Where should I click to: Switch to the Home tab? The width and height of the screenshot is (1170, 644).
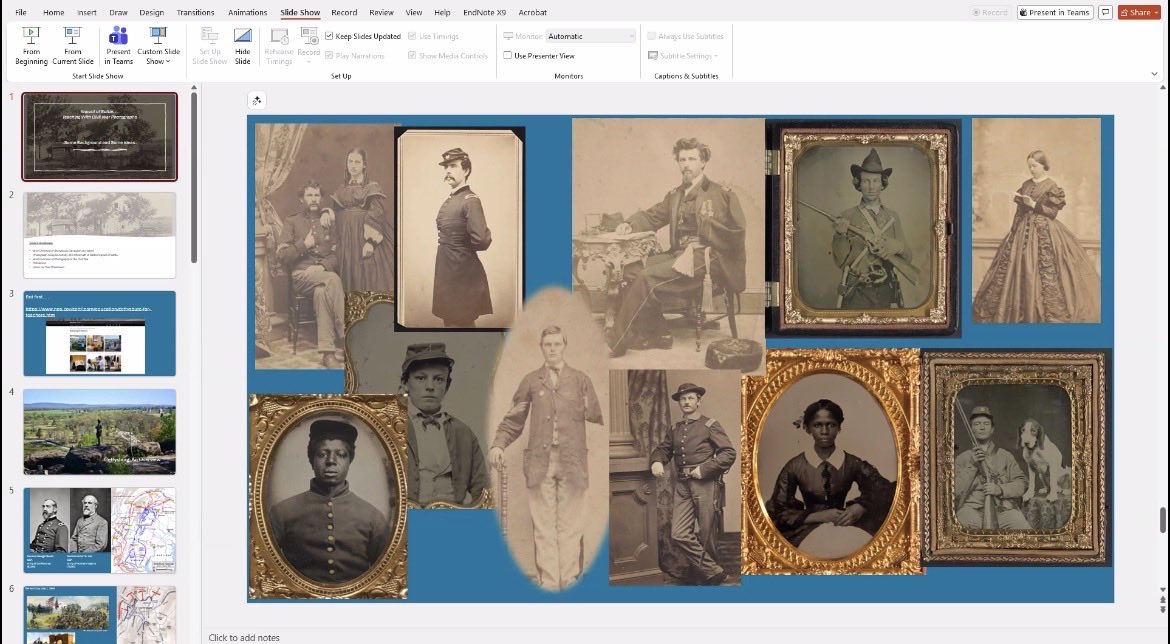53,12
